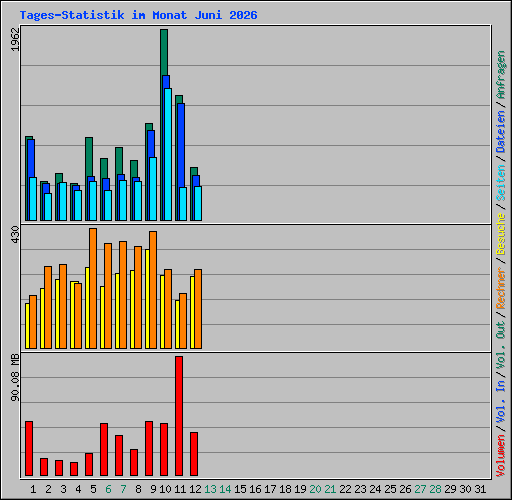Click day 10 on the x-axis

(x=165, y=489)
